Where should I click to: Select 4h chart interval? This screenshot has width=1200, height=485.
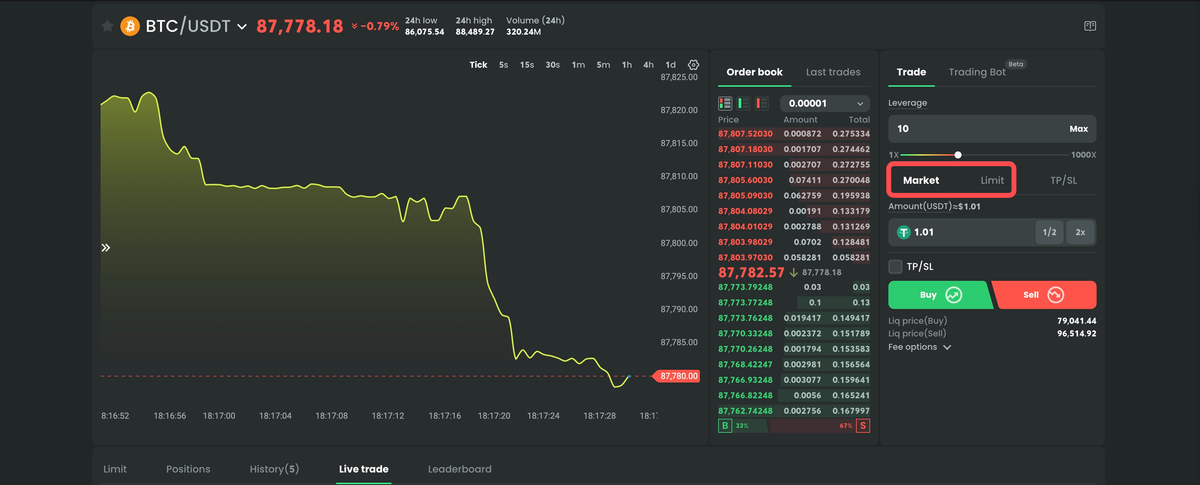649,65
